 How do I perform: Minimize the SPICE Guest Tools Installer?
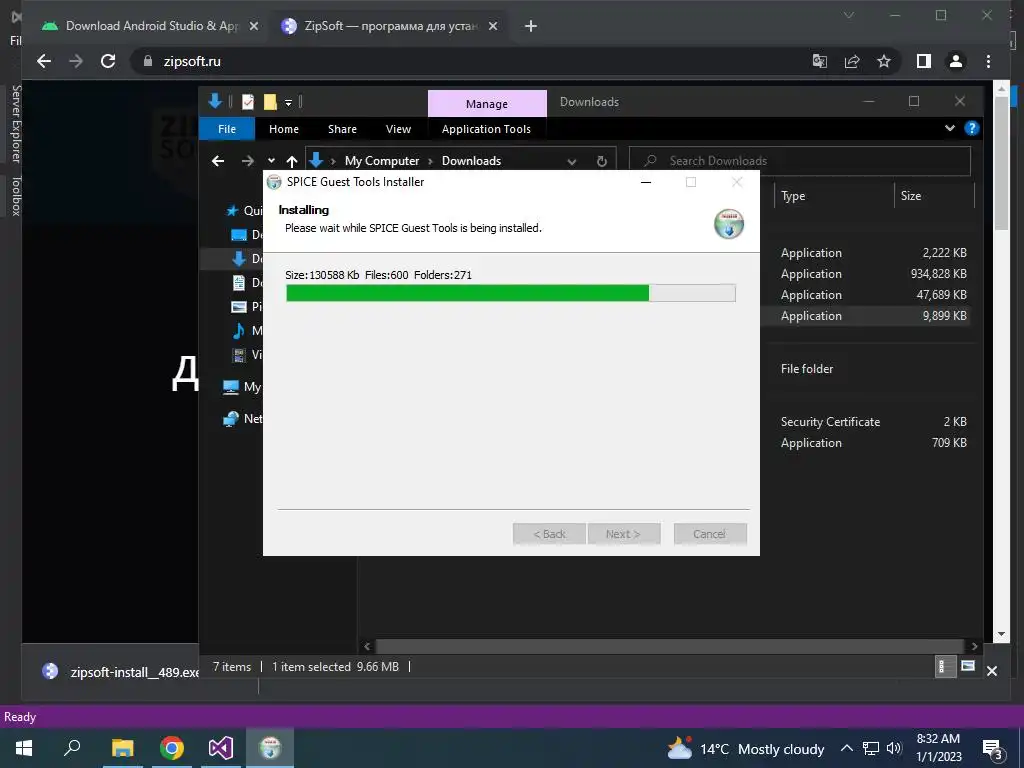(646, 182)
